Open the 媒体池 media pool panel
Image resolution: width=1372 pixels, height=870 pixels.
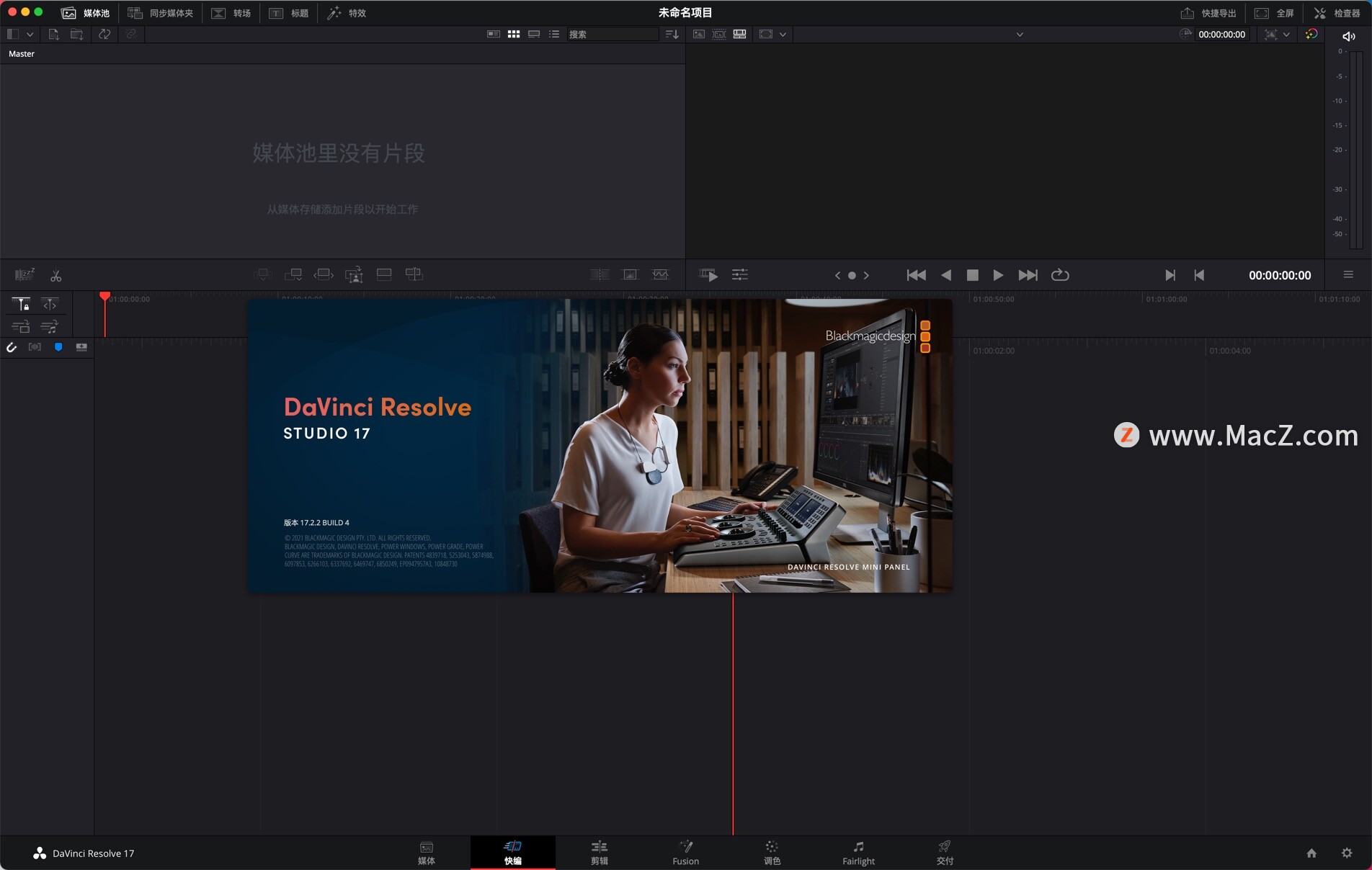coord(85,13)
